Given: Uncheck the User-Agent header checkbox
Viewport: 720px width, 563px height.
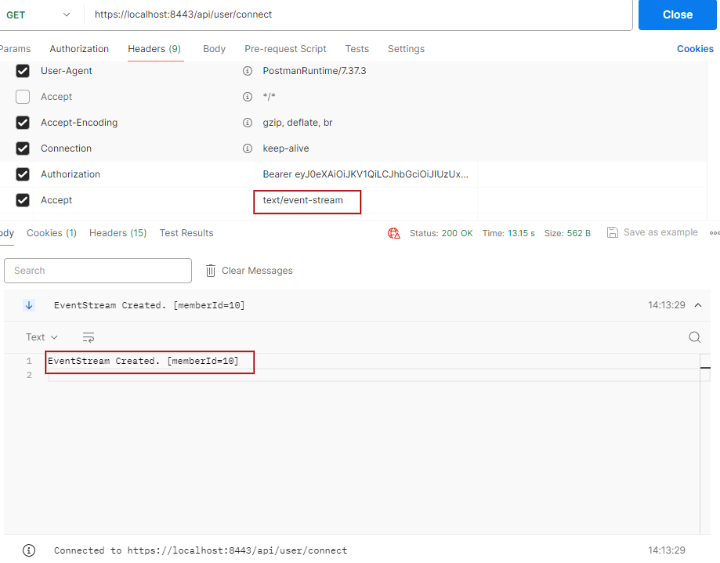Looking at the screenshot, I should 22,71.
